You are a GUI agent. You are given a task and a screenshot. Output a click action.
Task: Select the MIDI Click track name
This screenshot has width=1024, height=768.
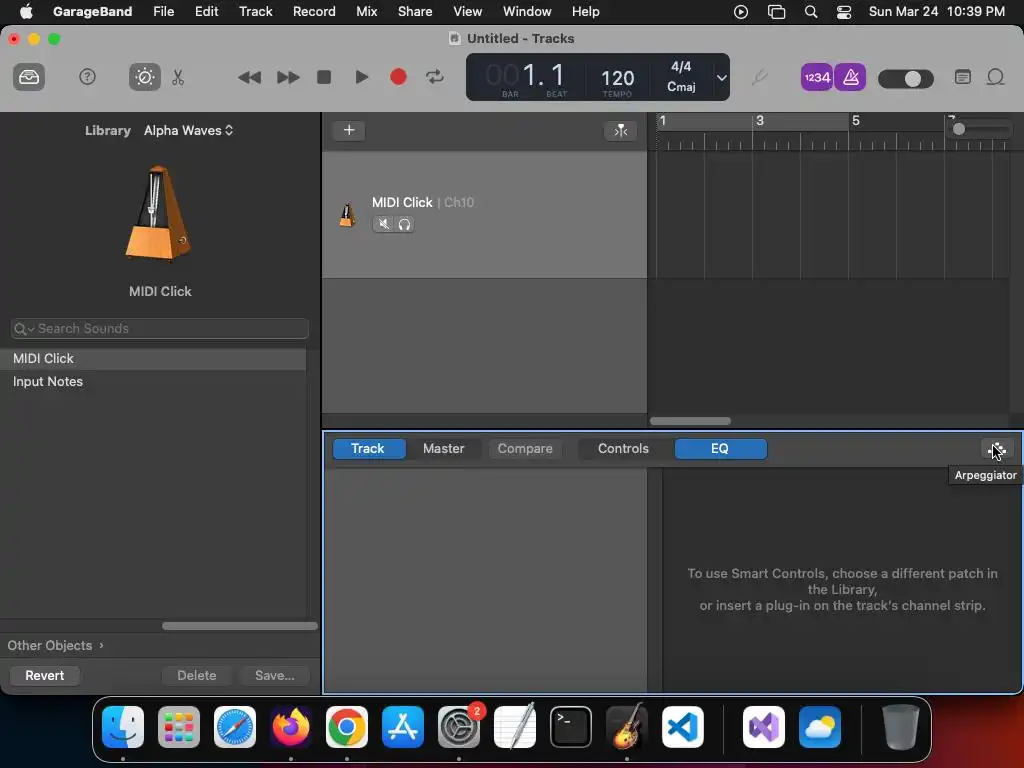click(x=402, y=202)
